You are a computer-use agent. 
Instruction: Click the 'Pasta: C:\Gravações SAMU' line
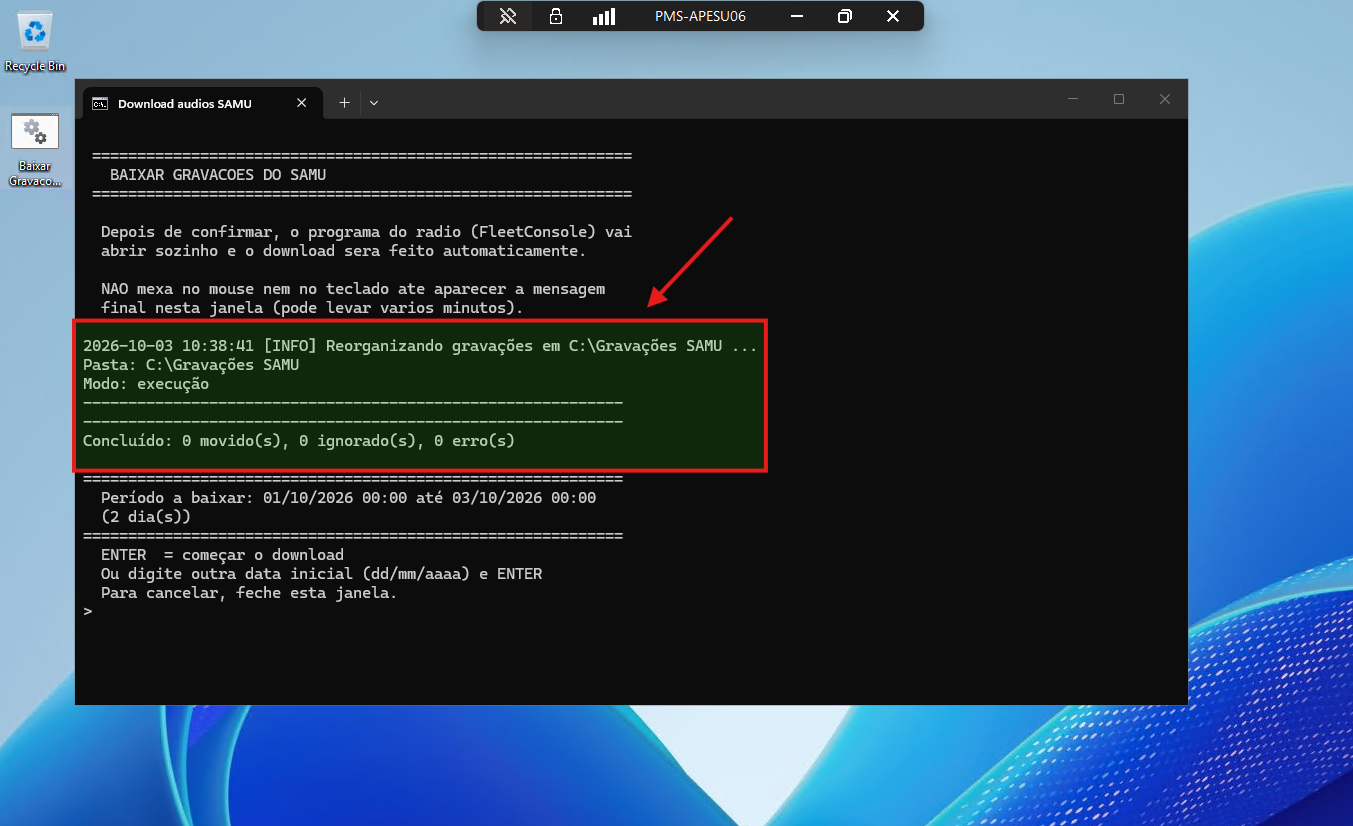click(191, 365)
